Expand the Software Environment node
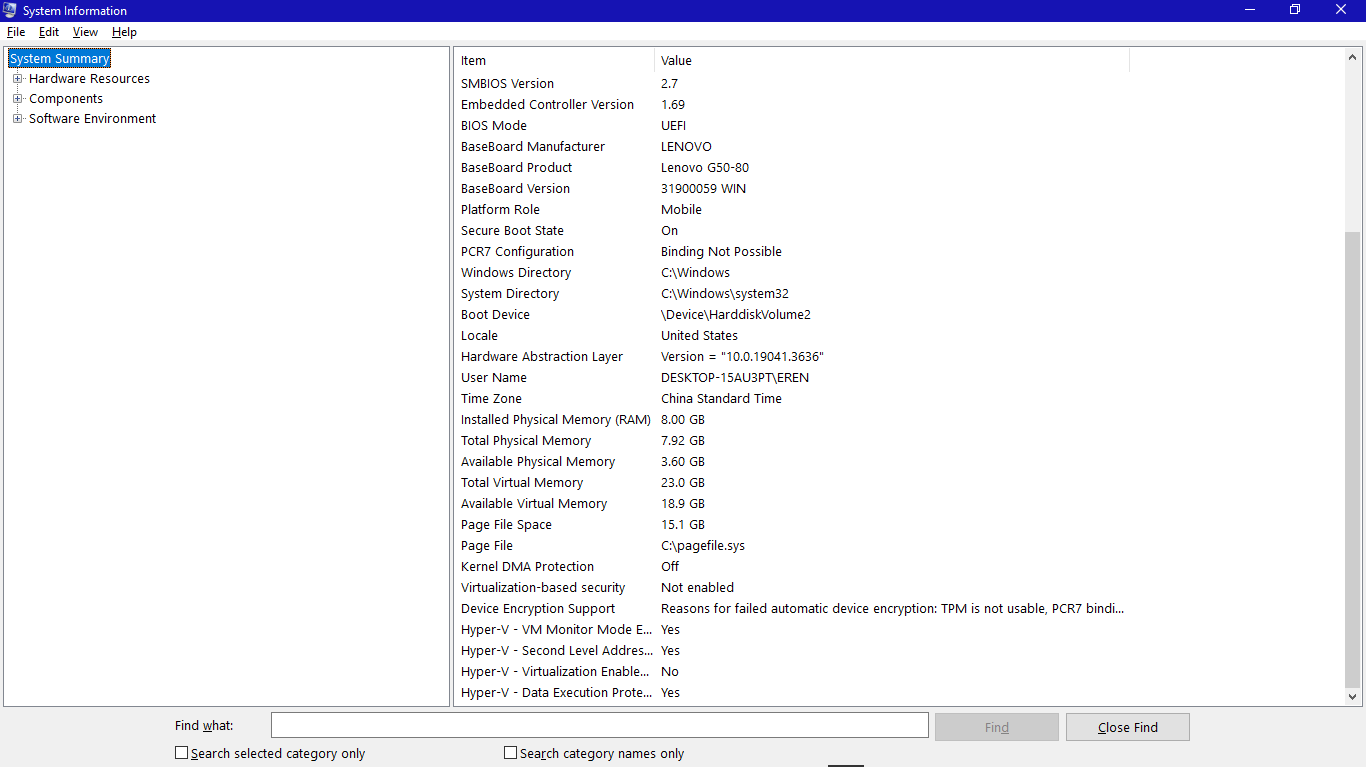 pyautogui.click(x=17, y=119)
